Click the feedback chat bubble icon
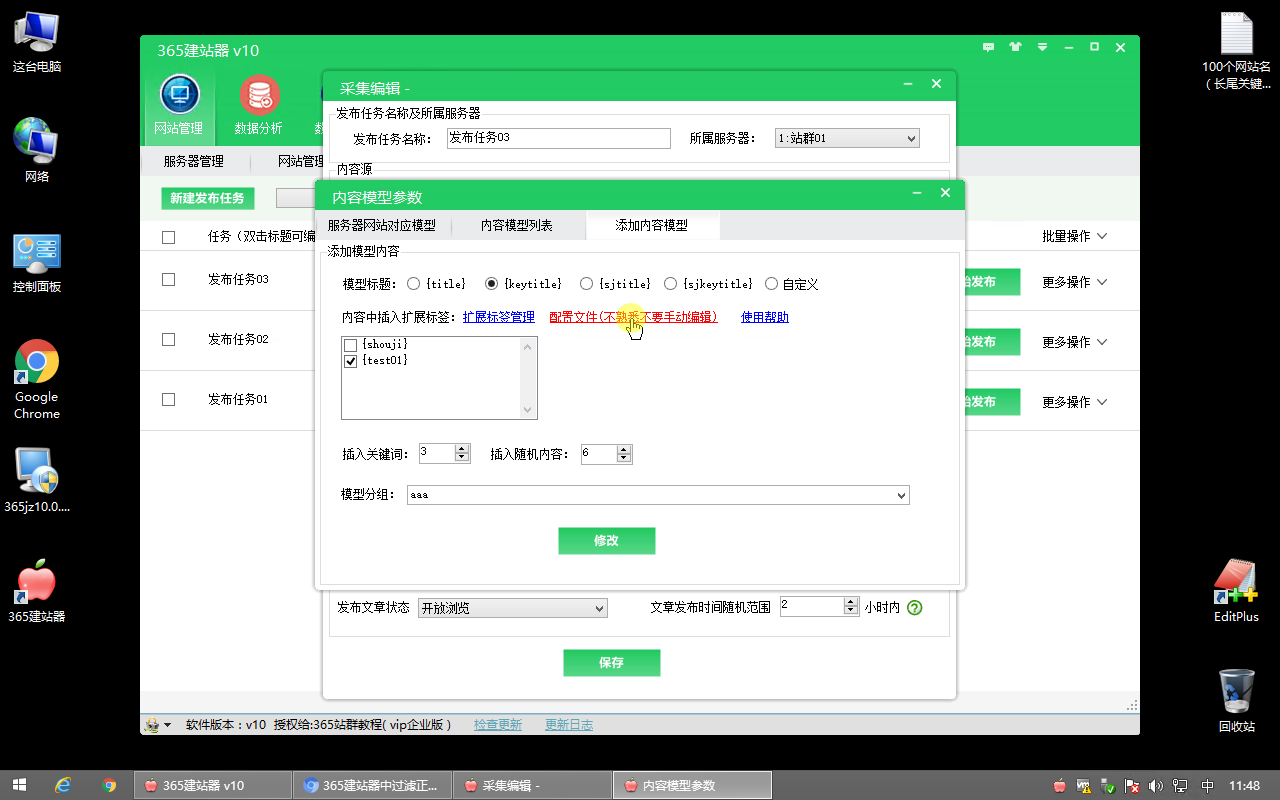Viewport: 1280px width, 800px height. (989, 47)
